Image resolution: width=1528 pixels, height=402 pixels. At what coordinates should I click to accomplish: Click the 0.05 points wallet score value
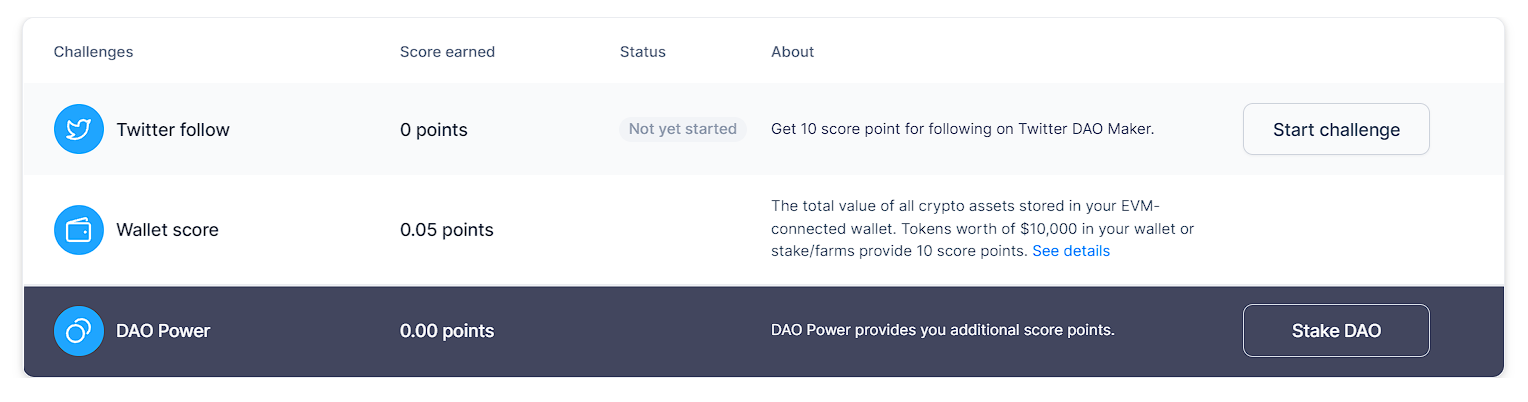click(x=446, y=230)
